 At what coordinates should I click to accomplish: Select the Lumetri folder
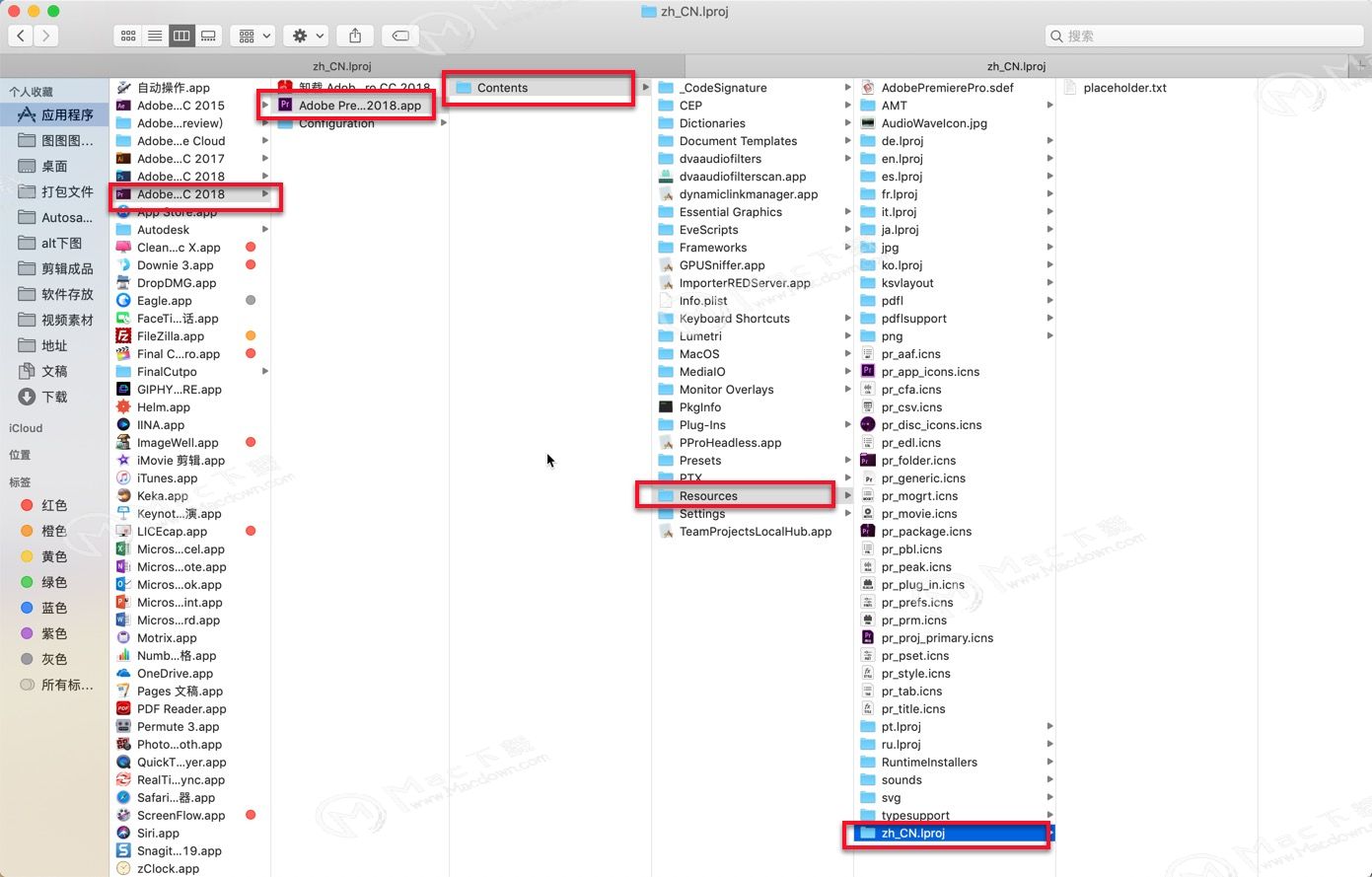[x=700, y=336]
